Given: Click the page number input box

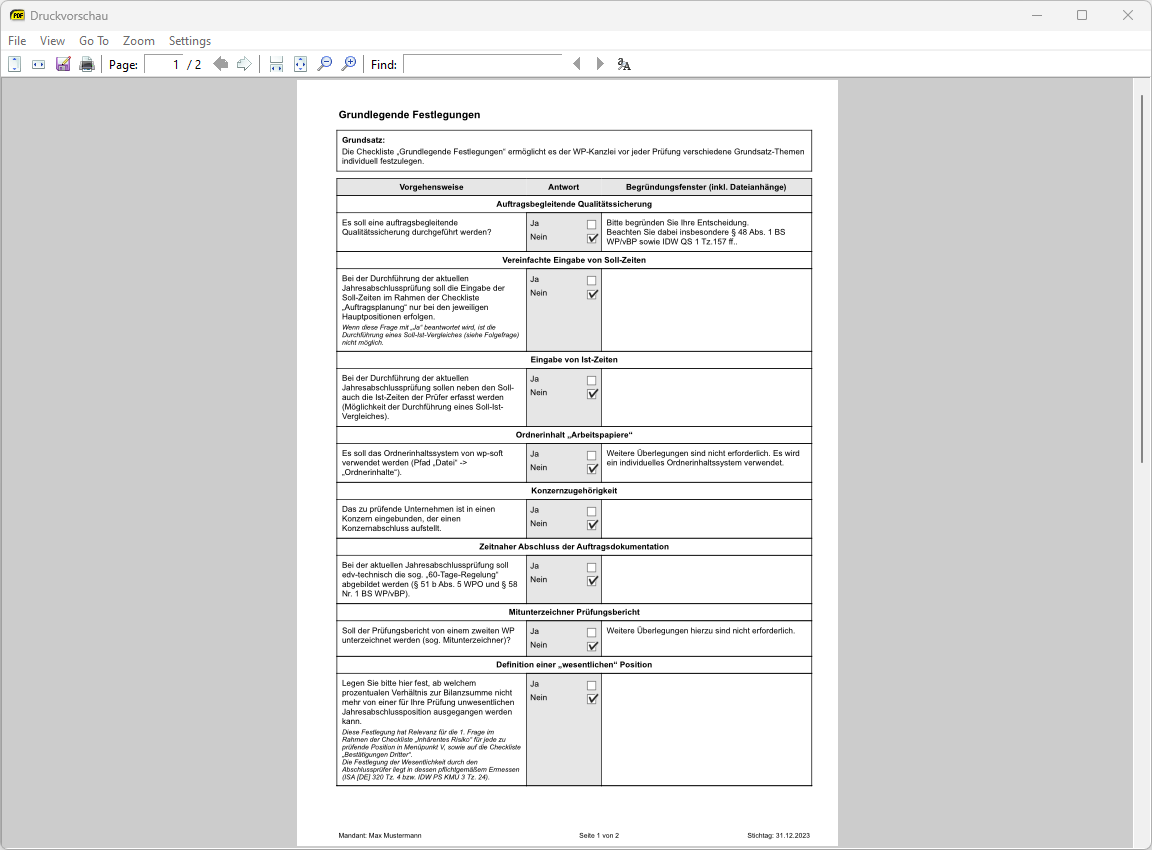Looking at the screenshot, I should coord(164,64).
